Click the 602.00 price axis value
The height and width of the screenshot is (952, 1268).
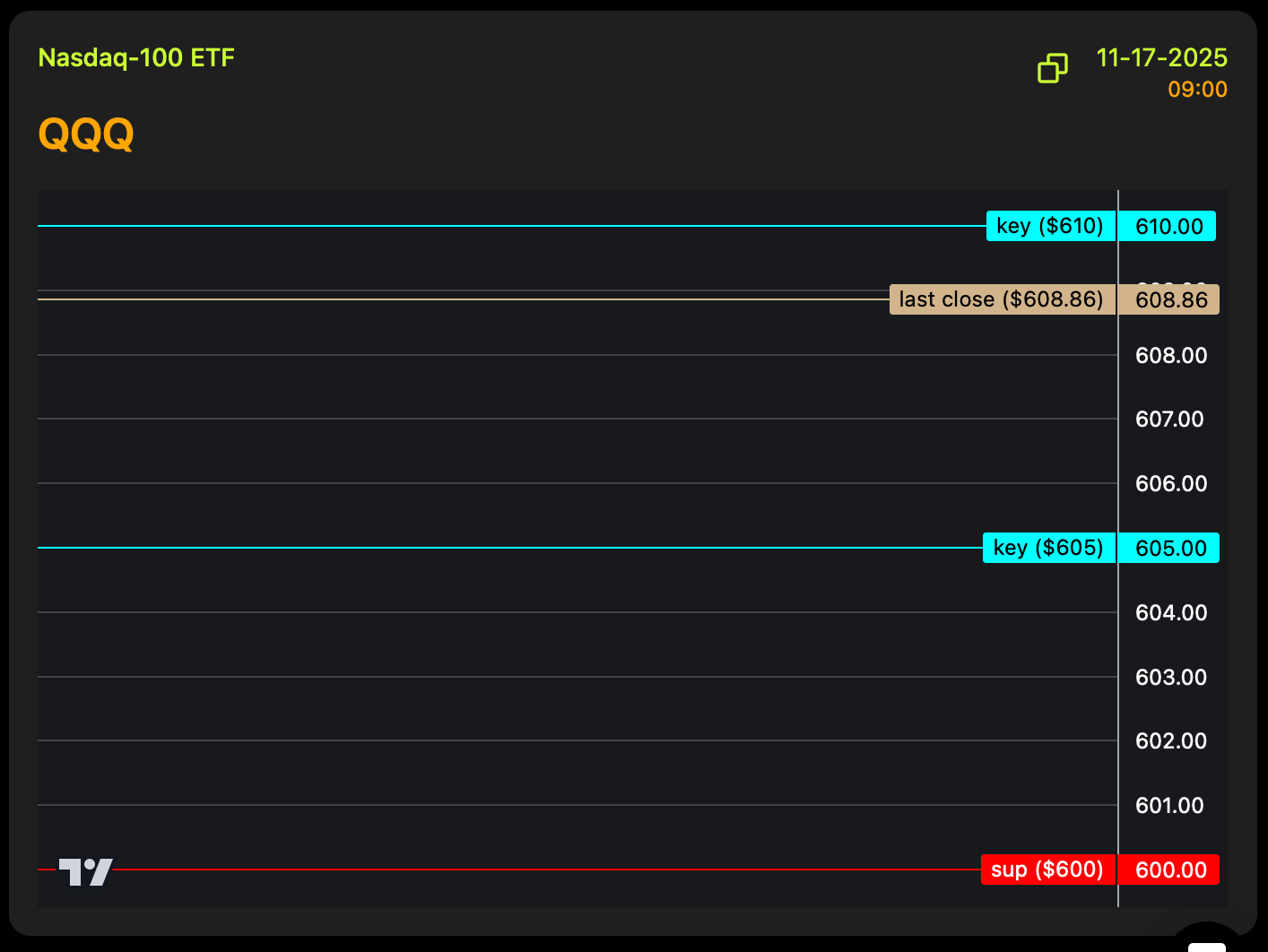click(1170, 741)
